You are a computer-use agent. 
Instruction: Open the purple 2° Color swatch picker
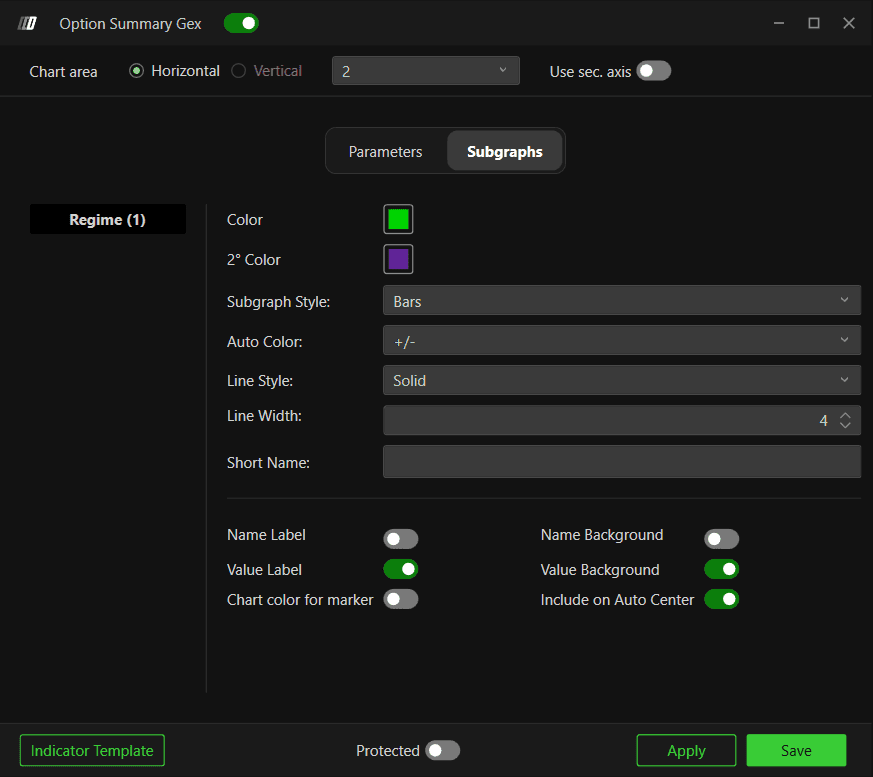(398, 259)
